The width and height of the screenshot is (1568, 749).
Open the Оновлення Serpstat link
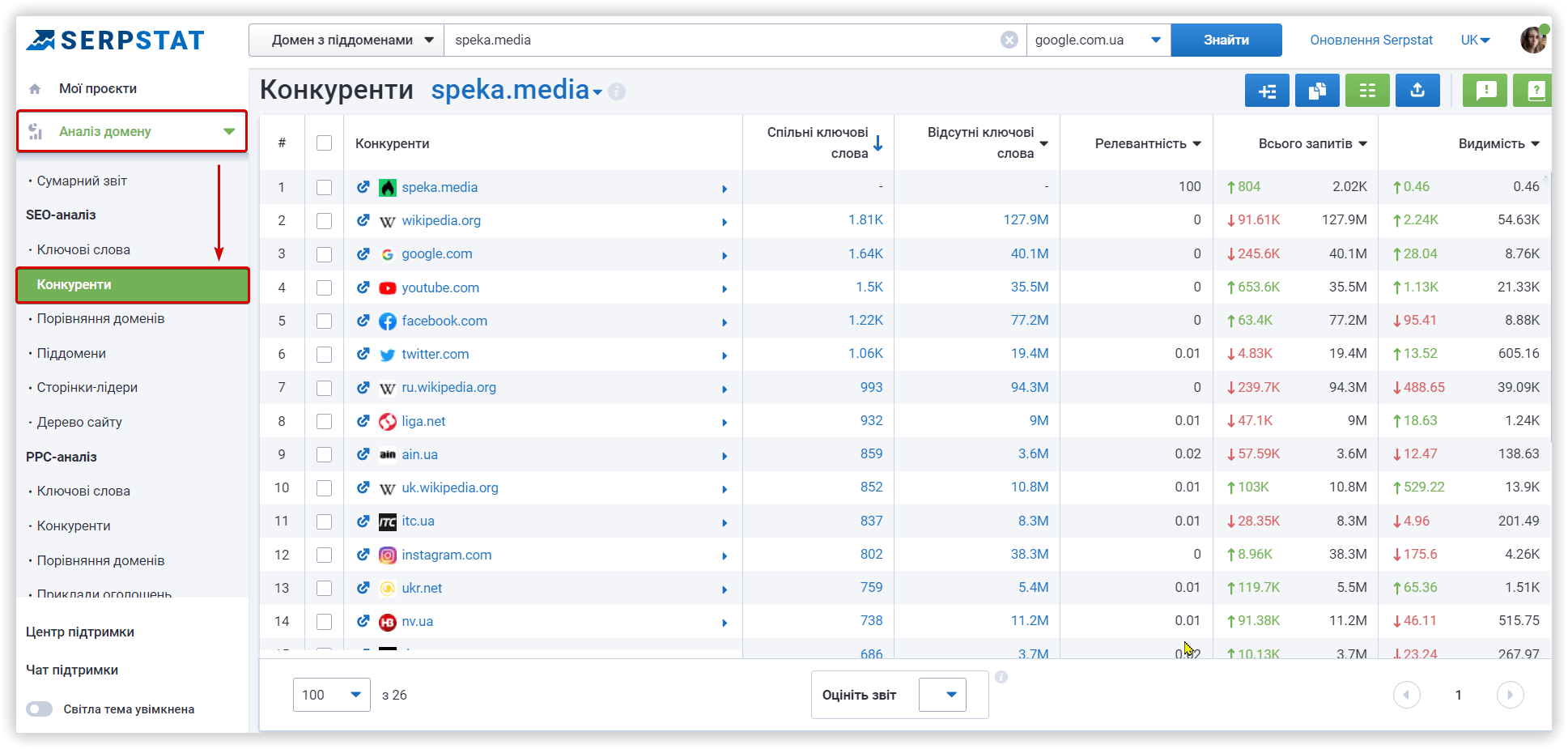point(1371,40)
